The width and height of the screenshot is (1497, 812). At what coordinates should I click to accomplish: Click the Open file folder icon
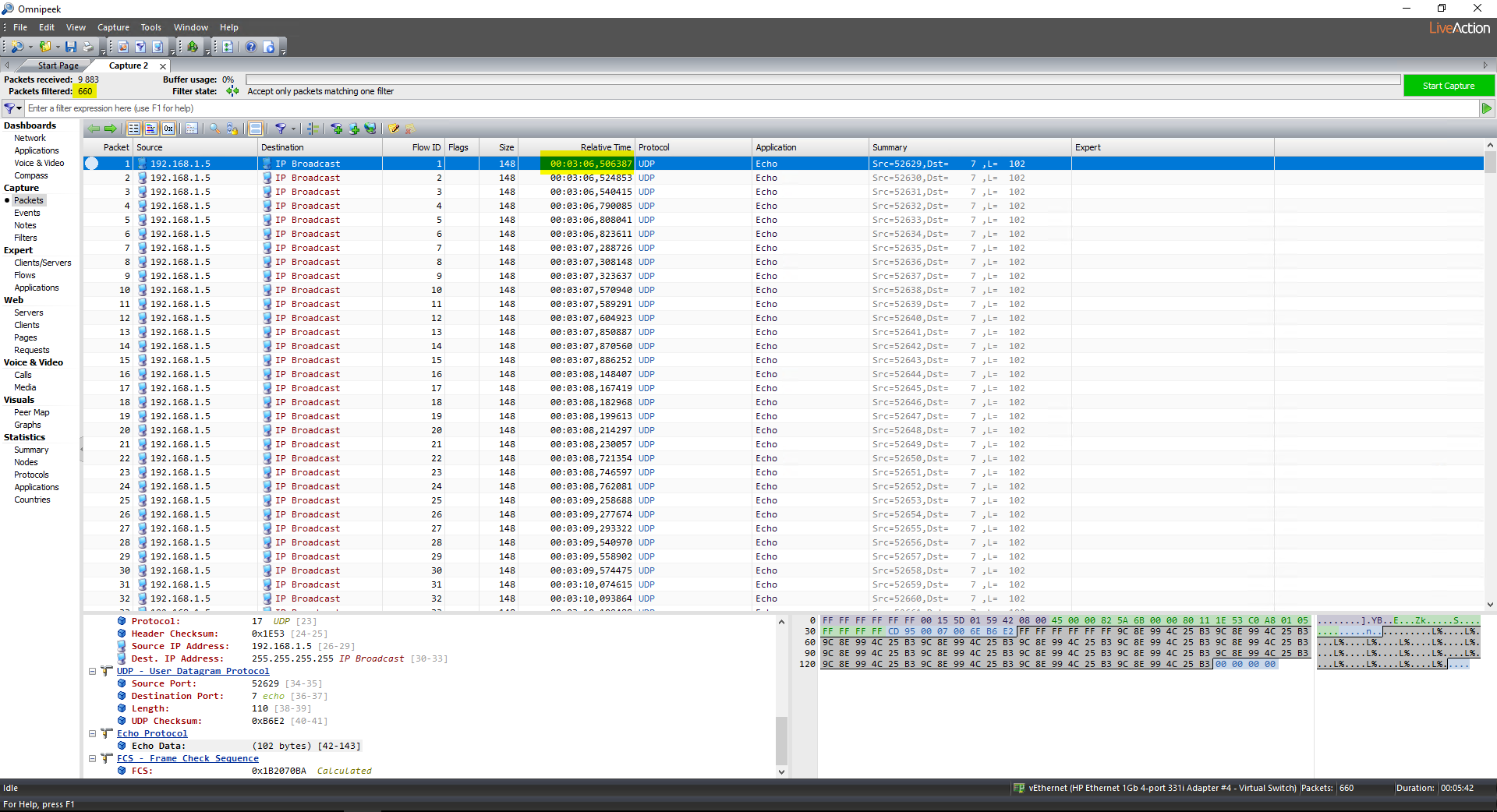45,47
